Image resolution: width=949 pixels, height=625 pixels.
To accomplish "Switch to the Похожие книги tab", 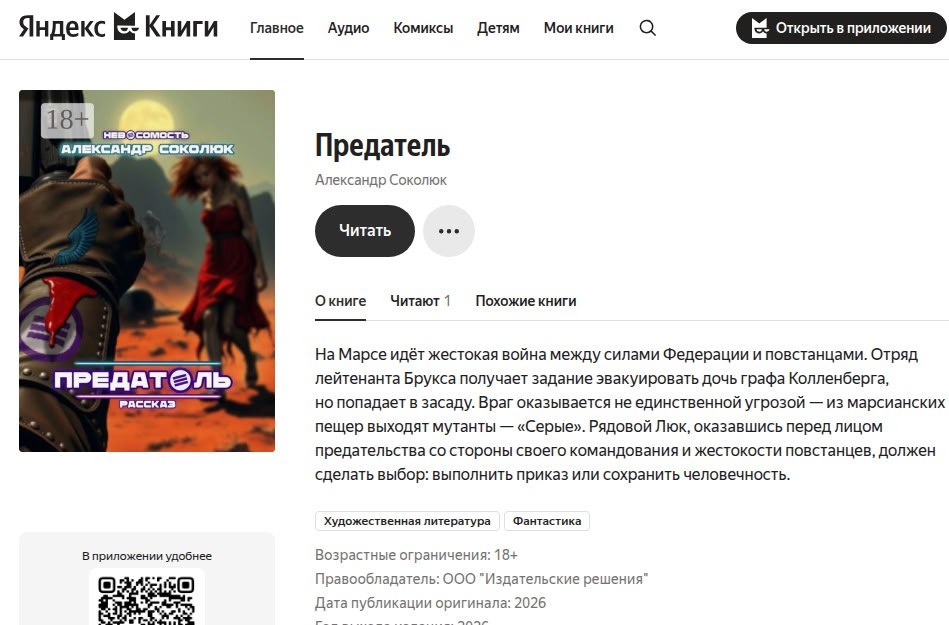I will pyautogui.click(x=525, y=301).
